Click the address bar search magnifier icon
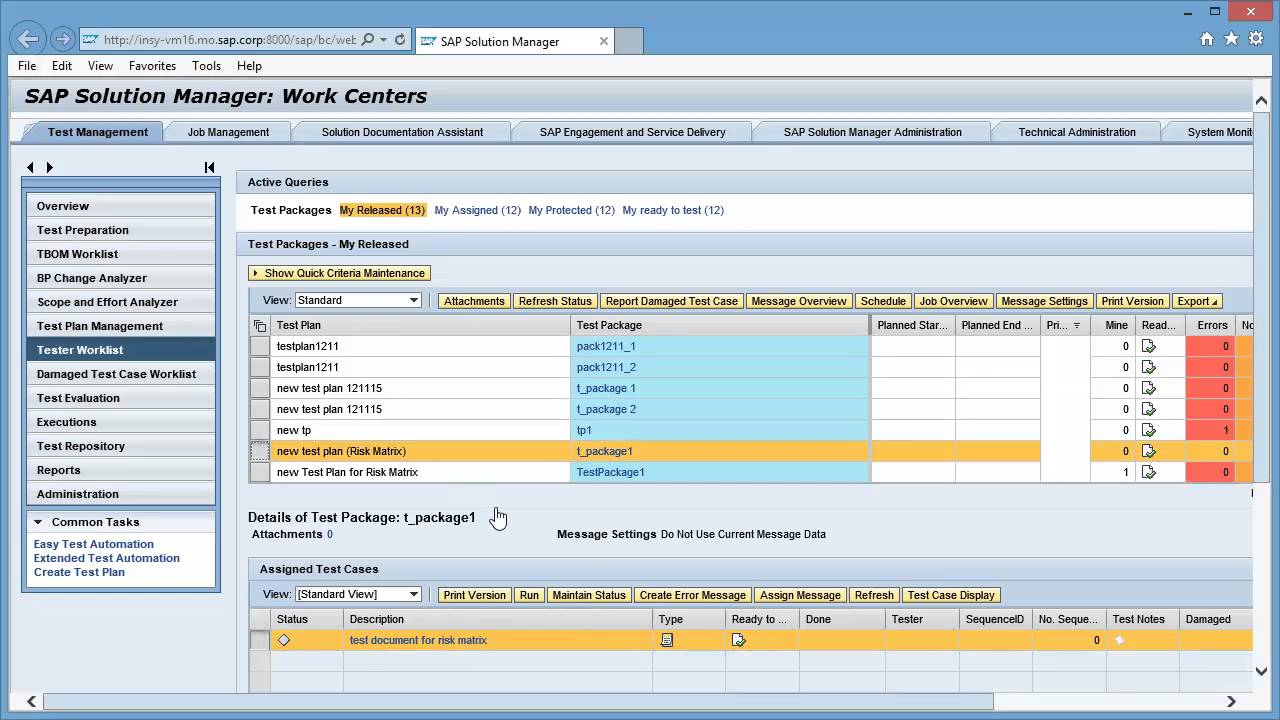This screenshot has height=720, width=1280. tap(367, 40)
